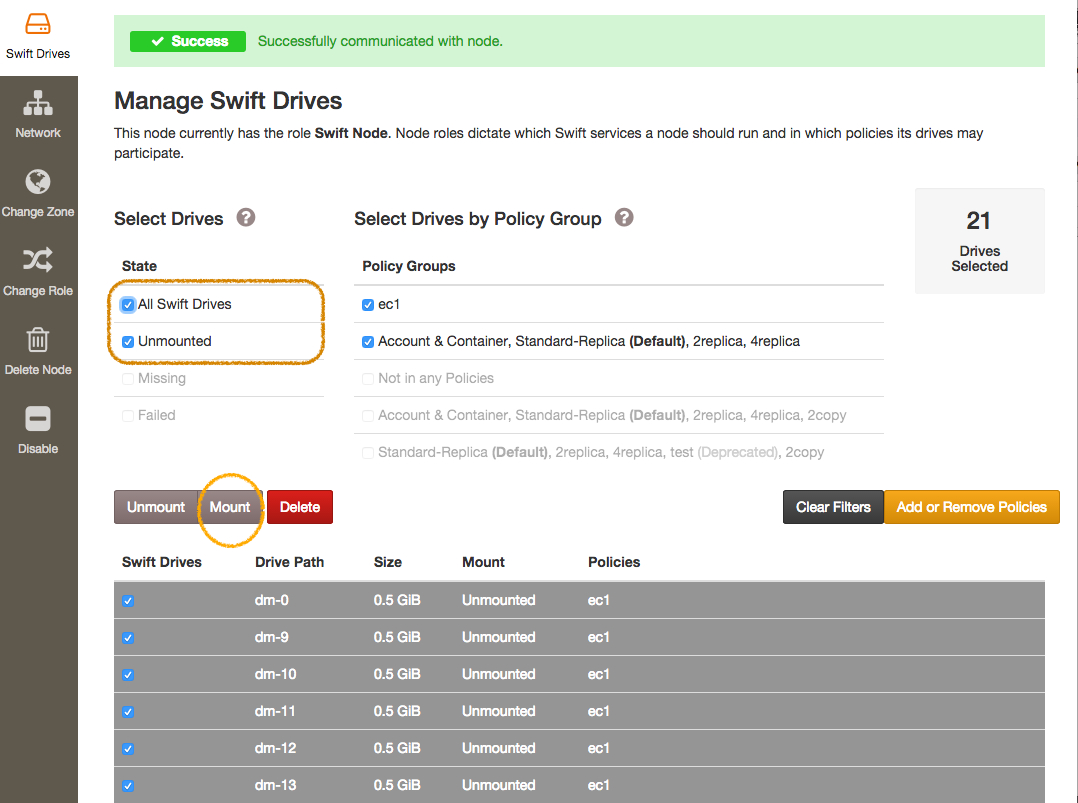Toggle the All Swift Drives checkbox

(x=128, y=305)
